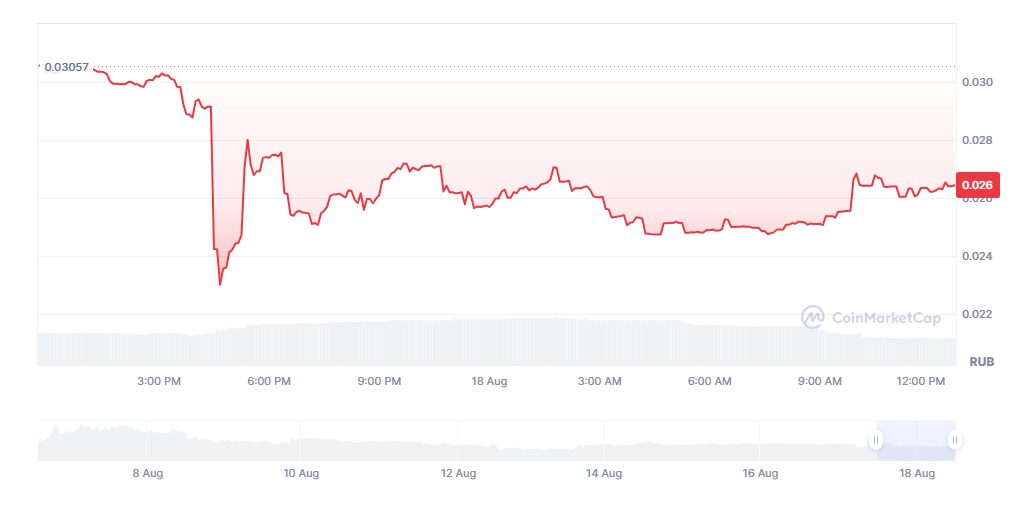Click the 9:00 AM time axis label

pyautogui.click(x=821, y=381)
